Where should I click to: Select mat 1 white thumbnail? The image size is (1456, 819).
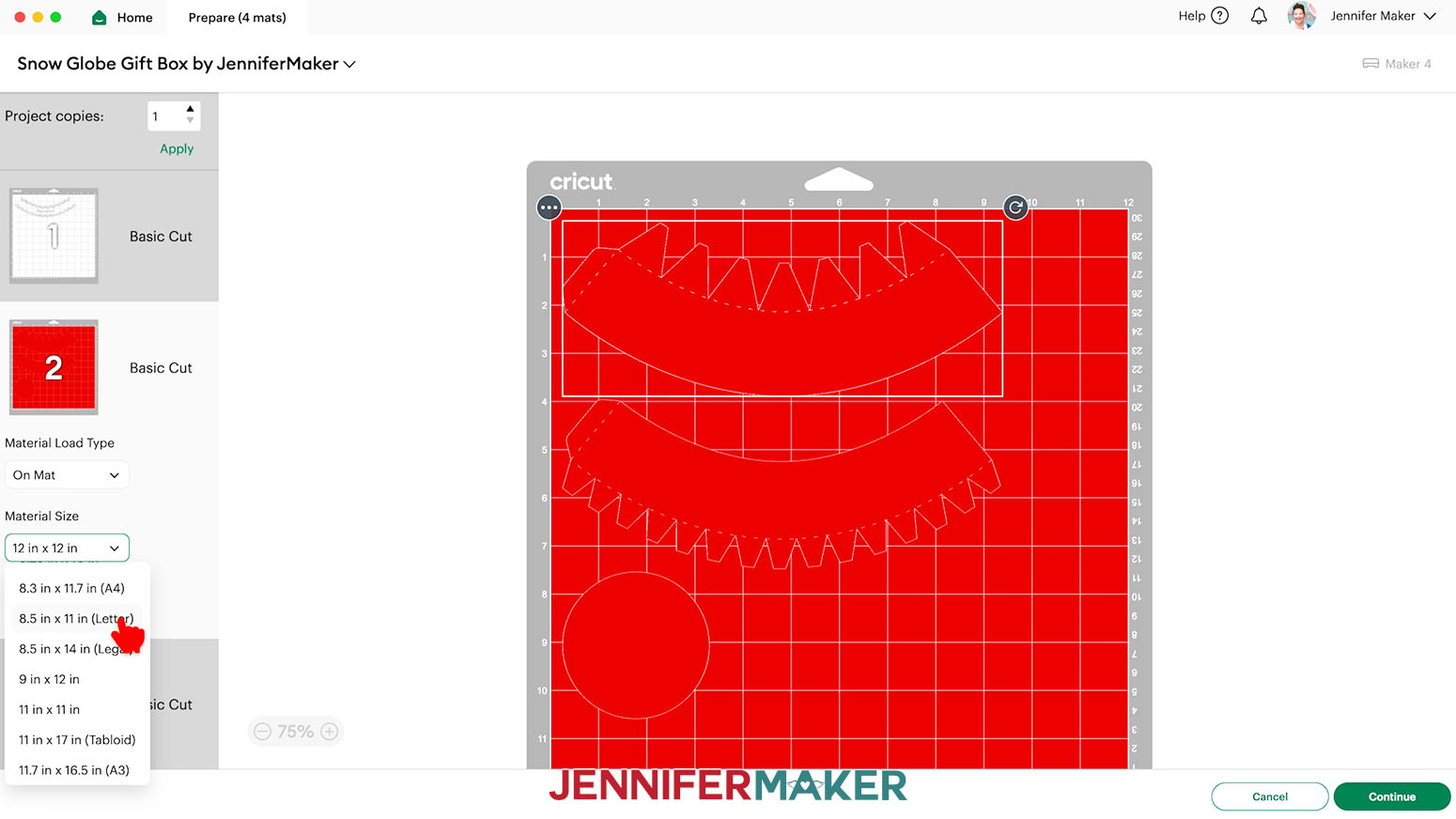pyautogui.click(x=54, y=236)
